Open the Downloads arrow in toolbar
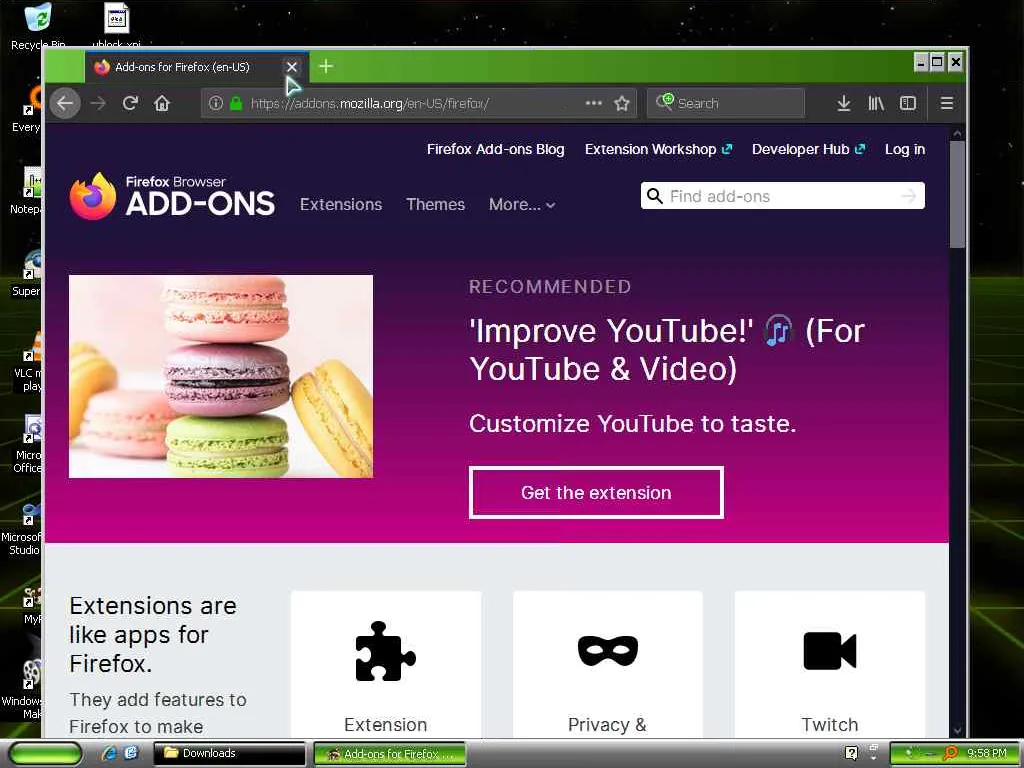1024x768 pixels. pyautogui.click(x=844, y=103)
